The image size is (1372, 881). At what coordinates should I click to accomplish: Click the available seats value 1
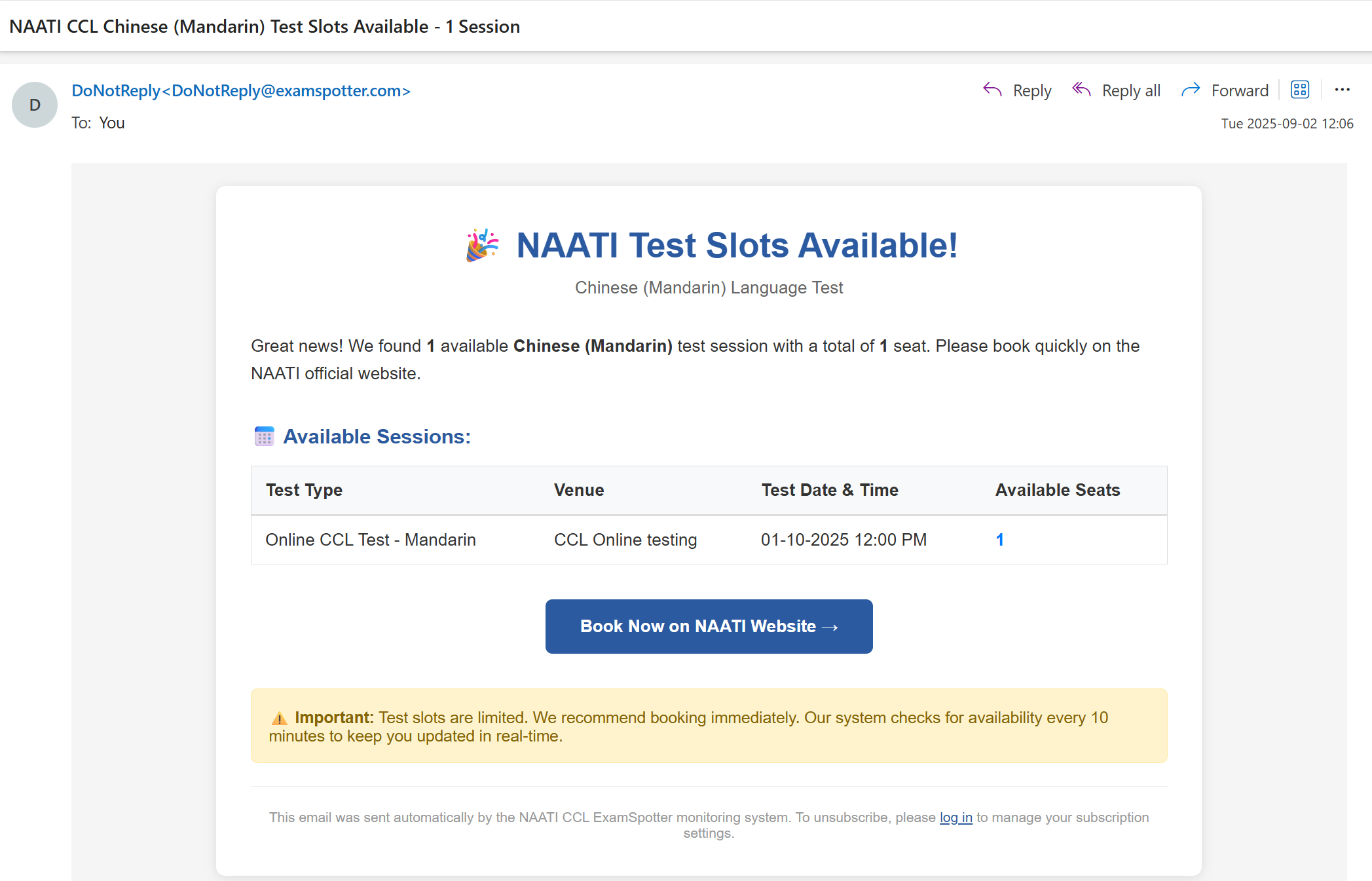999,540
